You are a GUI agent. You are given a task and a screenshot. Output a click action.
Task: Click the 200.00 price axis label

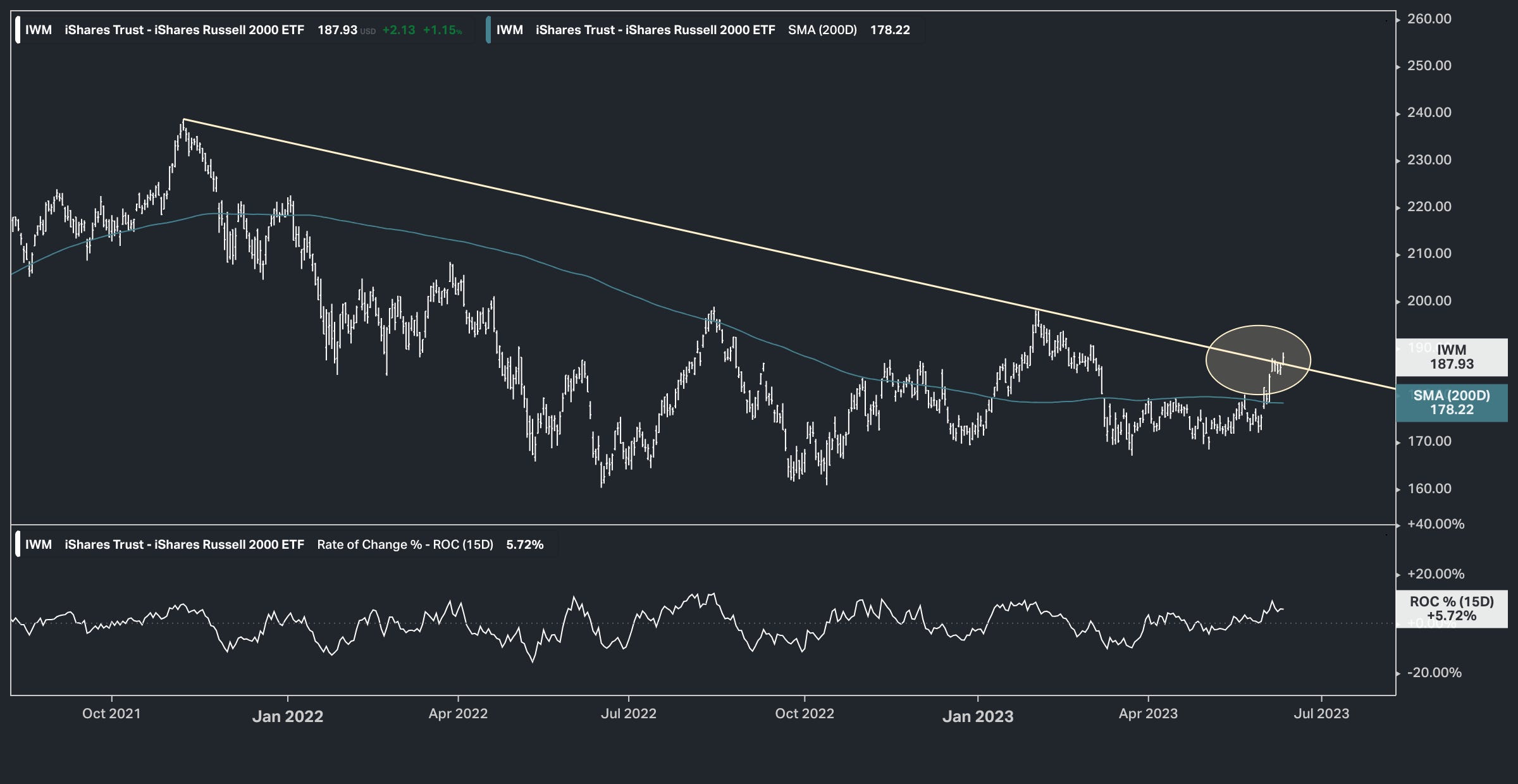pyautogui.click(x=1429, y=301)
